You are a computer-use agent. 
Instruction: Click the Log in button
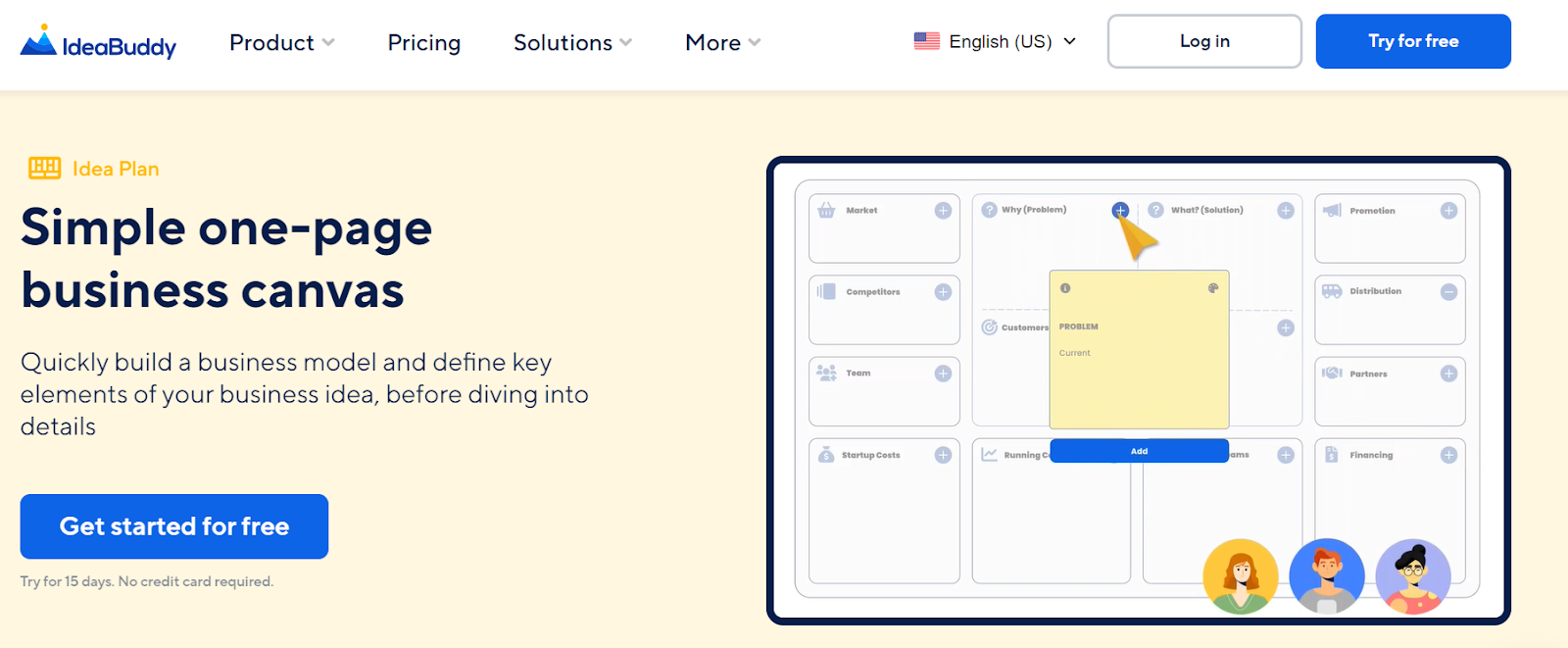pos(1204,41)
